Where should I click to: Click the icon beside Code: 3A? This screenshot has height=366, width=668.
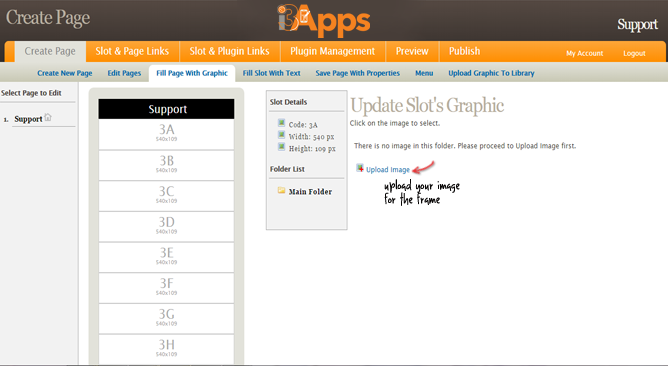[x=281, y=123]
